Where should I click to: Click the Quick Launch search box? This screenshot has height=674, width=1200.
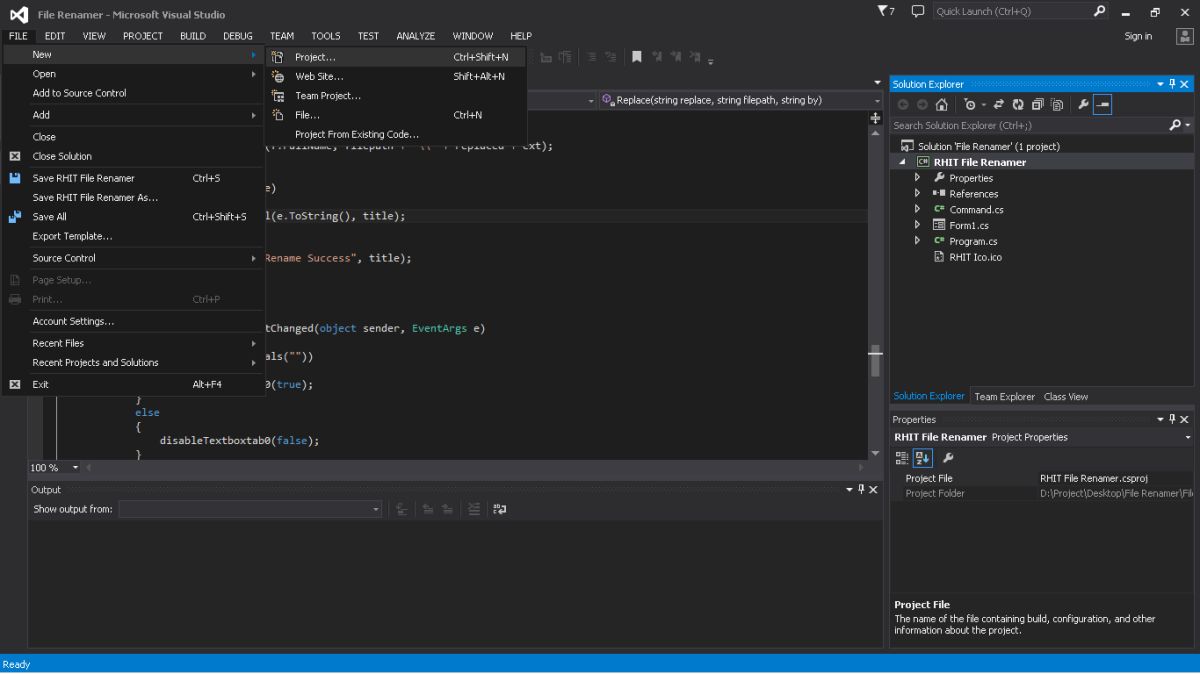click(1012, 12)
